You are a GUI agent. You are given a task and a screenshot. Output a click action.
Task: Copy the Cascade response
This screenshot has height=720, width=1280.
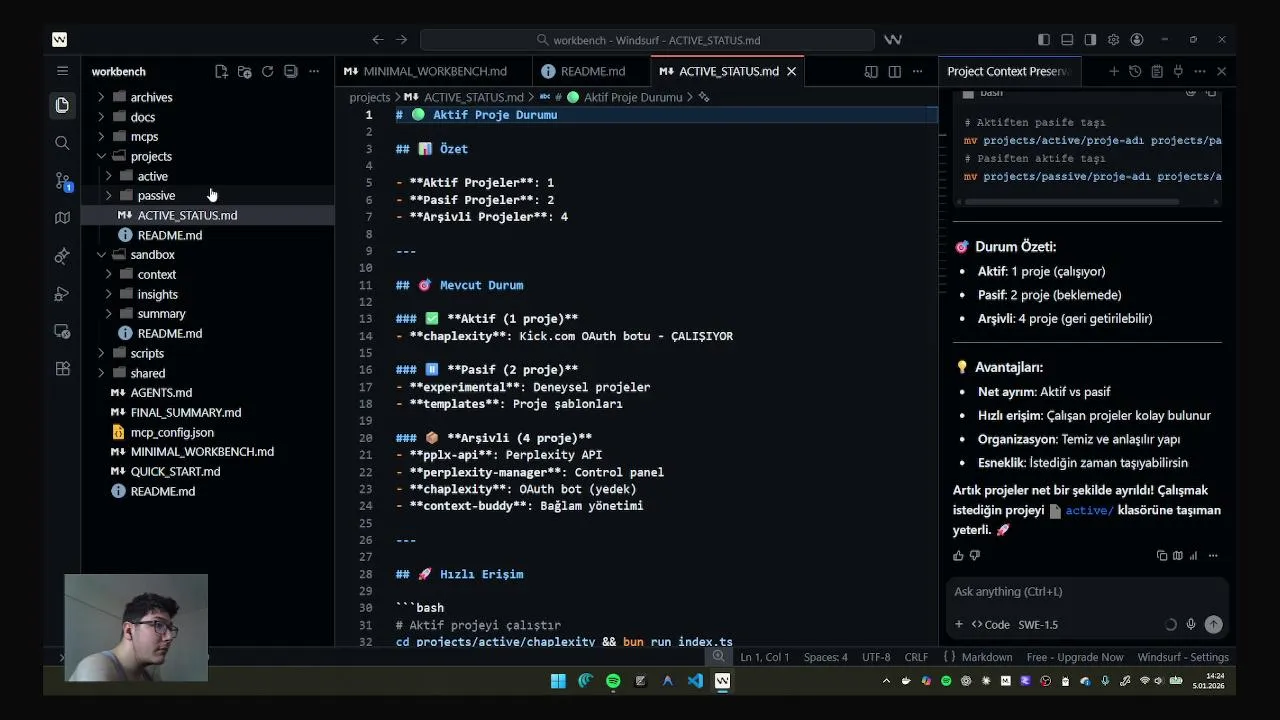pyautogui.click(x=1162, y=556)
